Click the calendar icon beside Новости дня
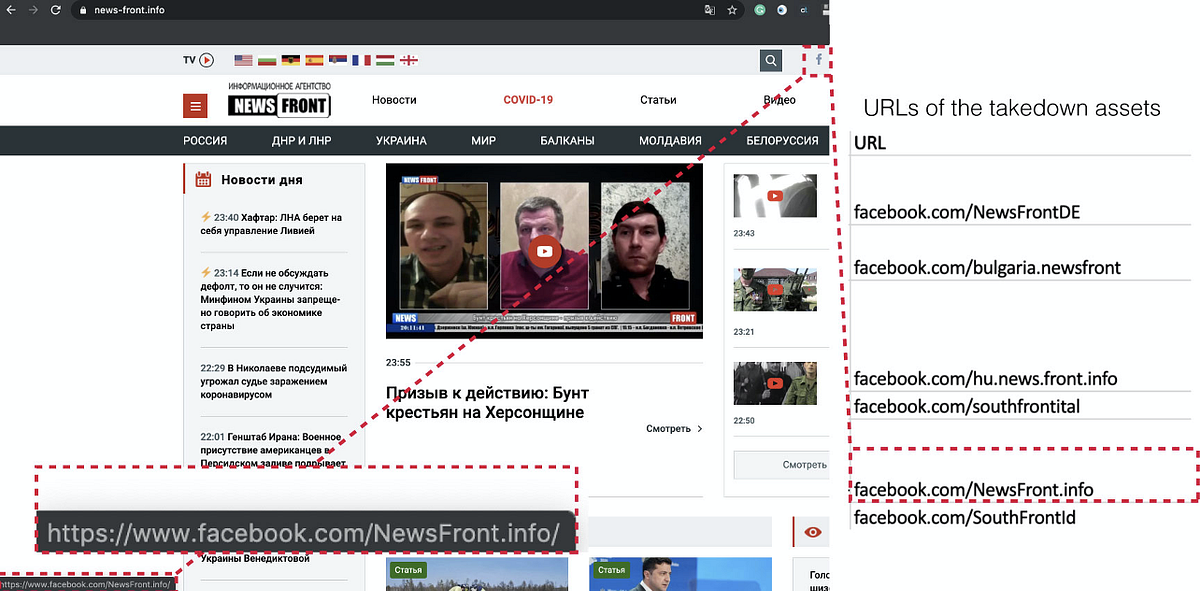 coord(203,180)
